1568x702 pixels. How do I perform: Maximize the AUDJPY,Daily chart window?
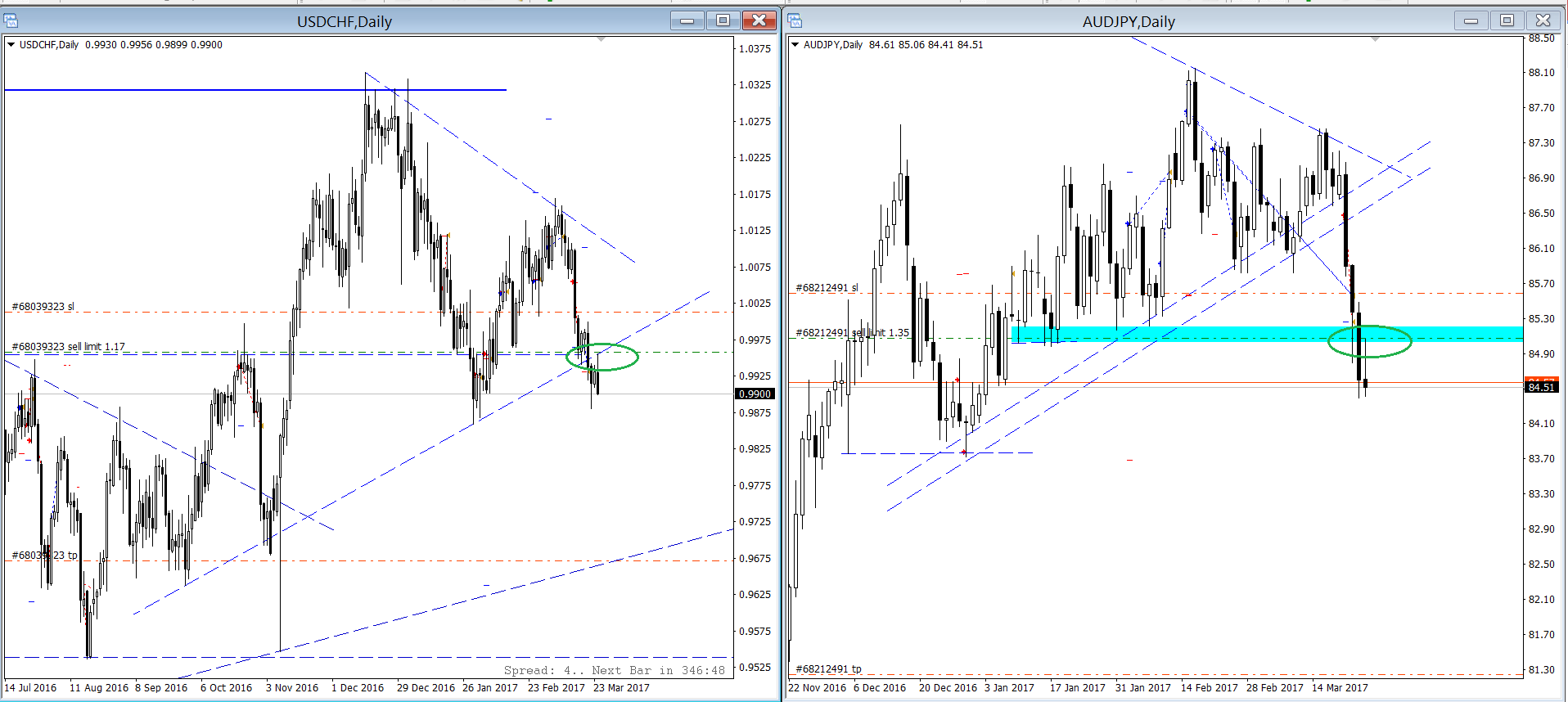pyautogui.click(x=1507, y=20)
